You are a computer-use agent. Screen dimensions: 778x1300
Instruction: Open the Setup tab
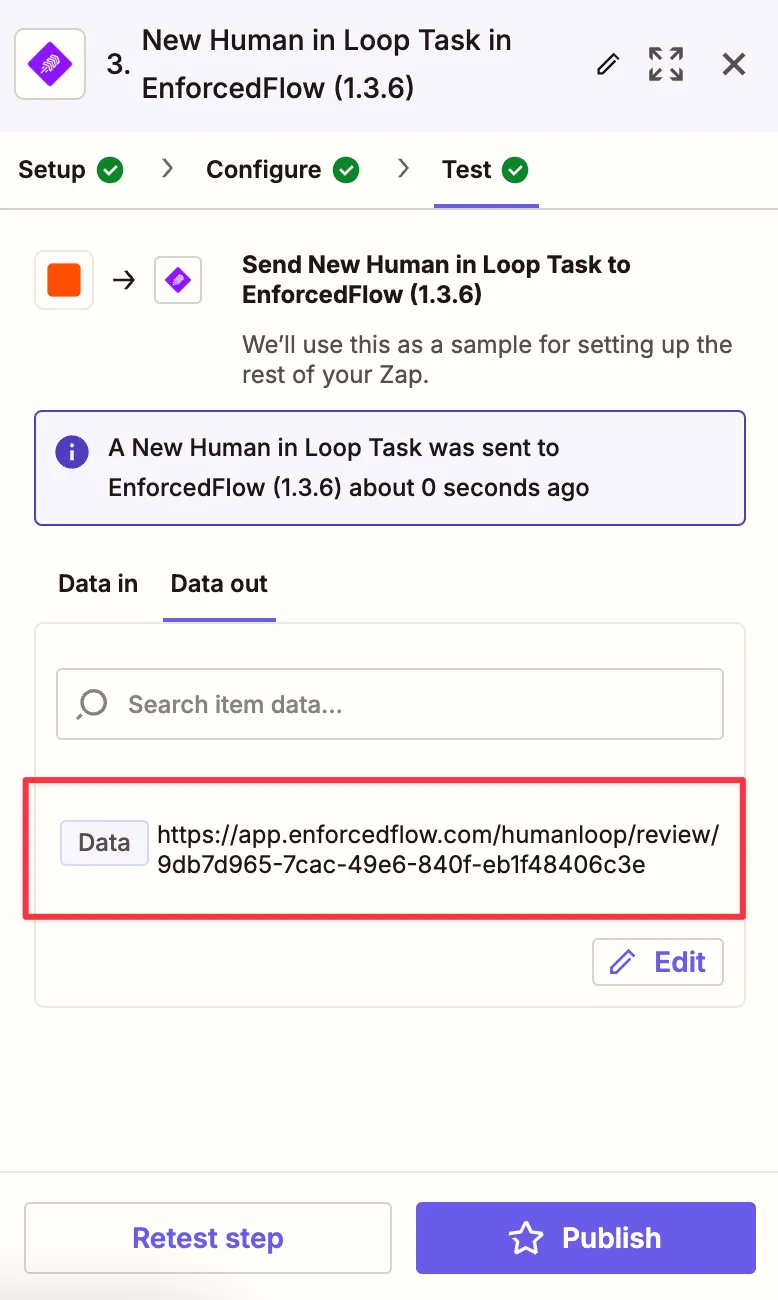[52, 170]
